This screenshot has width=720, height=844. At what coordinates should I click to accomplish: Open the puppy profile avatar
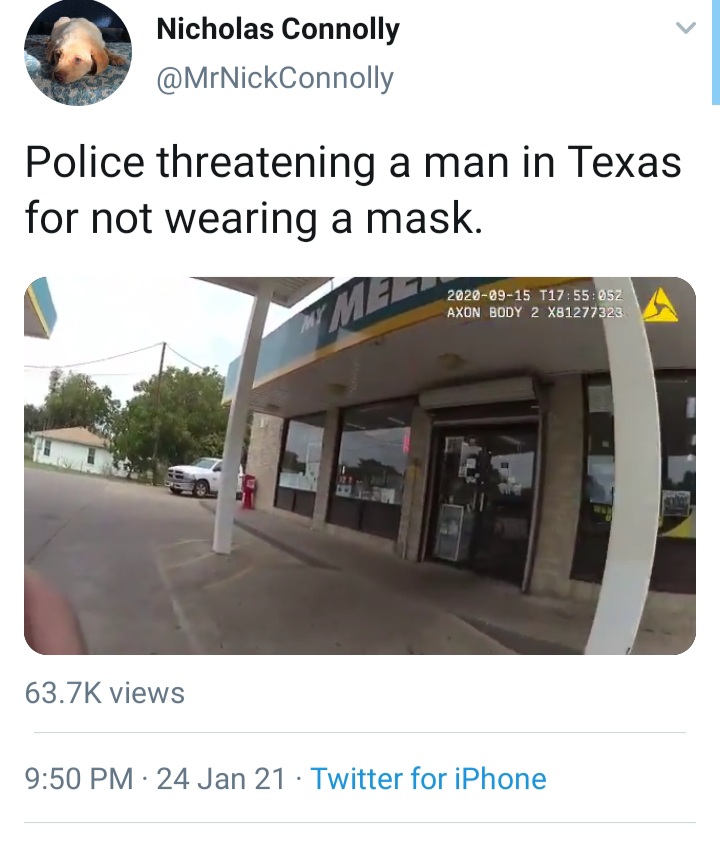78,52
